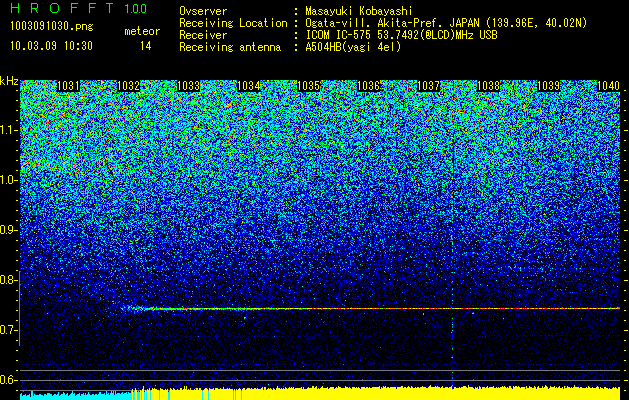Click the filename 1003091030.png
Viewport: 629px width, 400px height.
pyautogui.click(x=52, y=27)
